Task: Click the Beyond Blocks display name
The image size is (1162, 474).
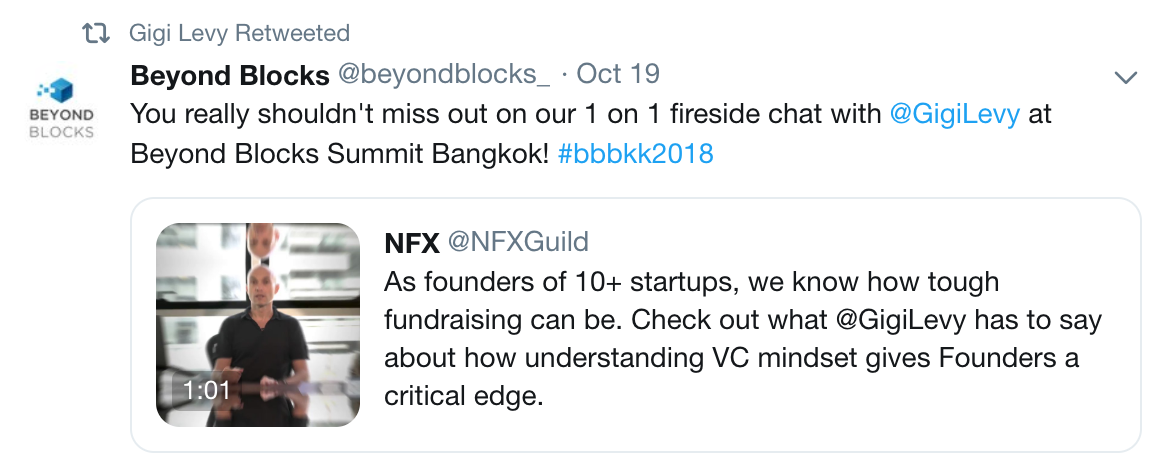Action: pyautogui.click(x=230, y=74)
